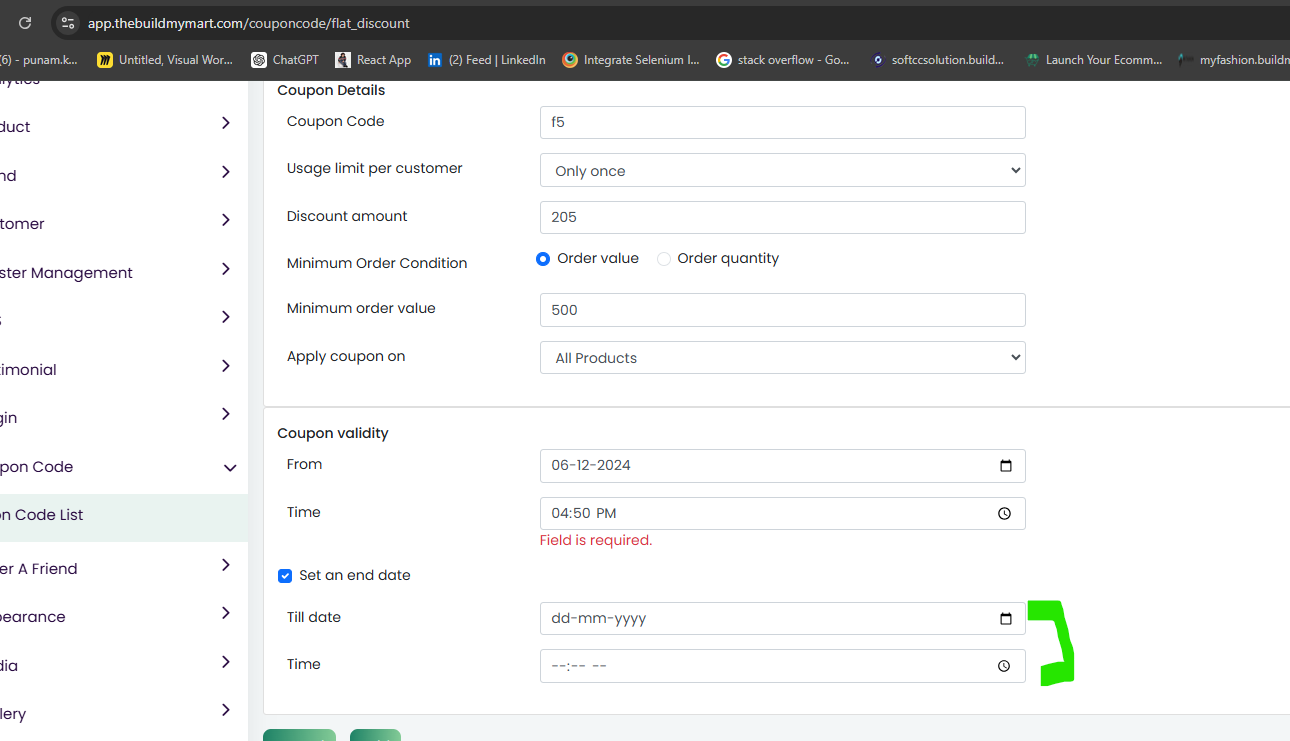Click the 'Field is required.' error text
1290x741 pixels.
click(596, 541)
